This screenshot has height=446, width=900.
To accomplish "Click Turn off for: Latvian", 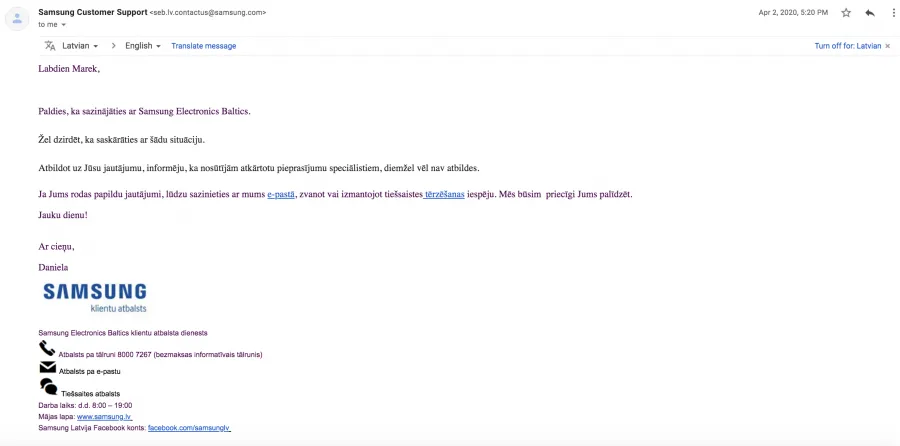I will [848, 46].
